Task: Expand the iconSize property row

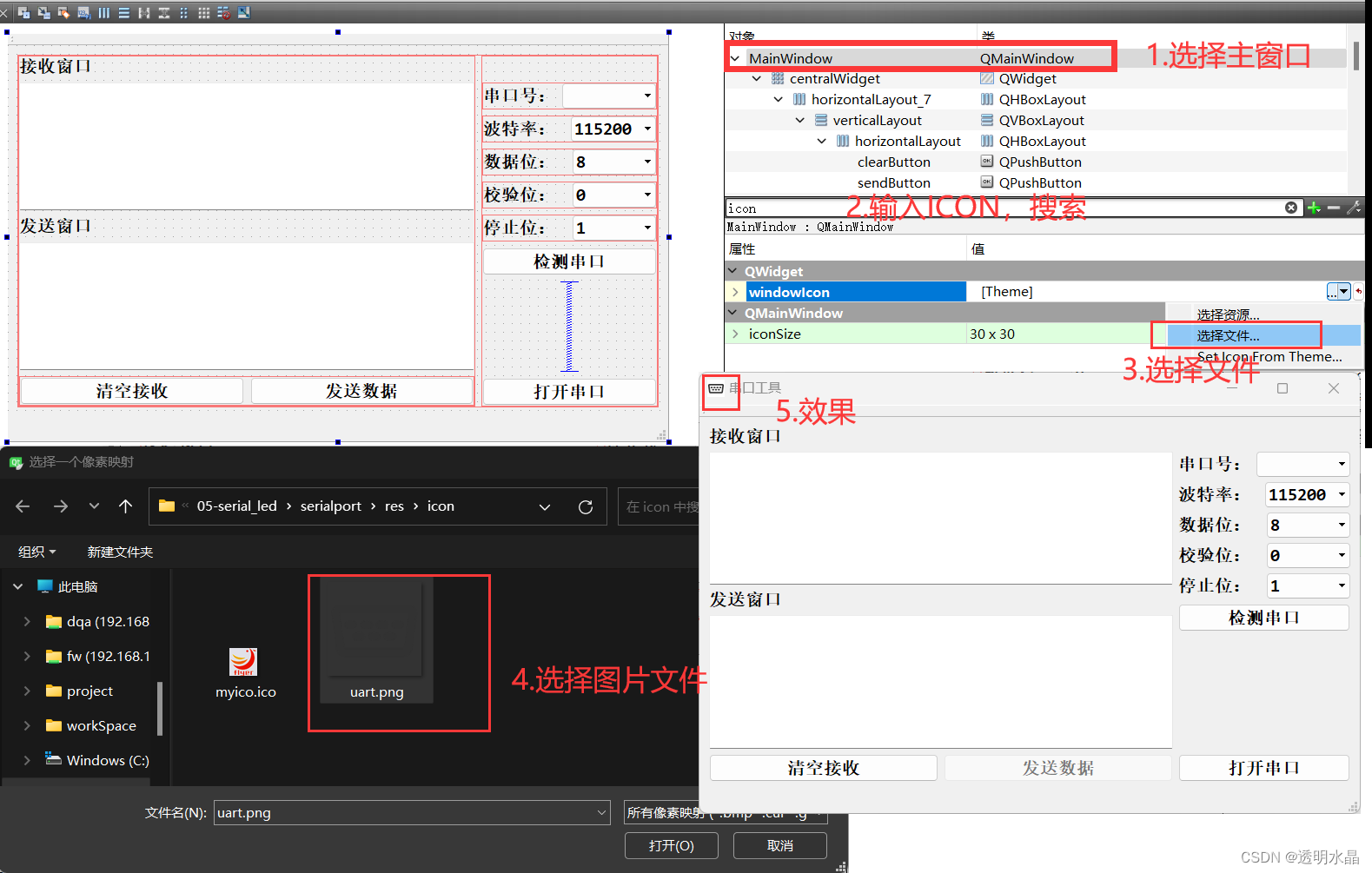Action: (x=736, y=334)
